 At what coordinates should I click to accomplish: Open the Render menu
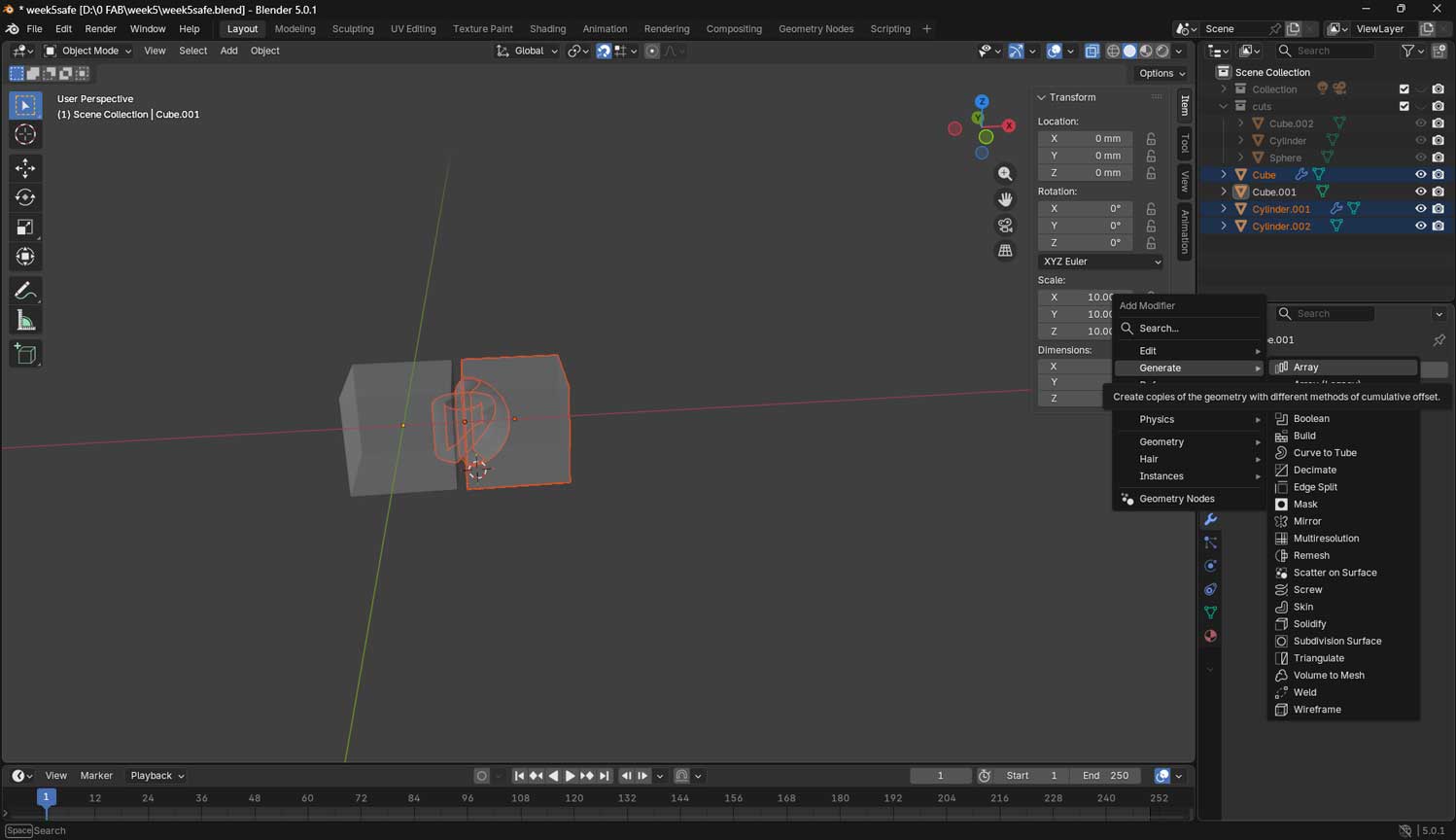click(x=100, y=29)
